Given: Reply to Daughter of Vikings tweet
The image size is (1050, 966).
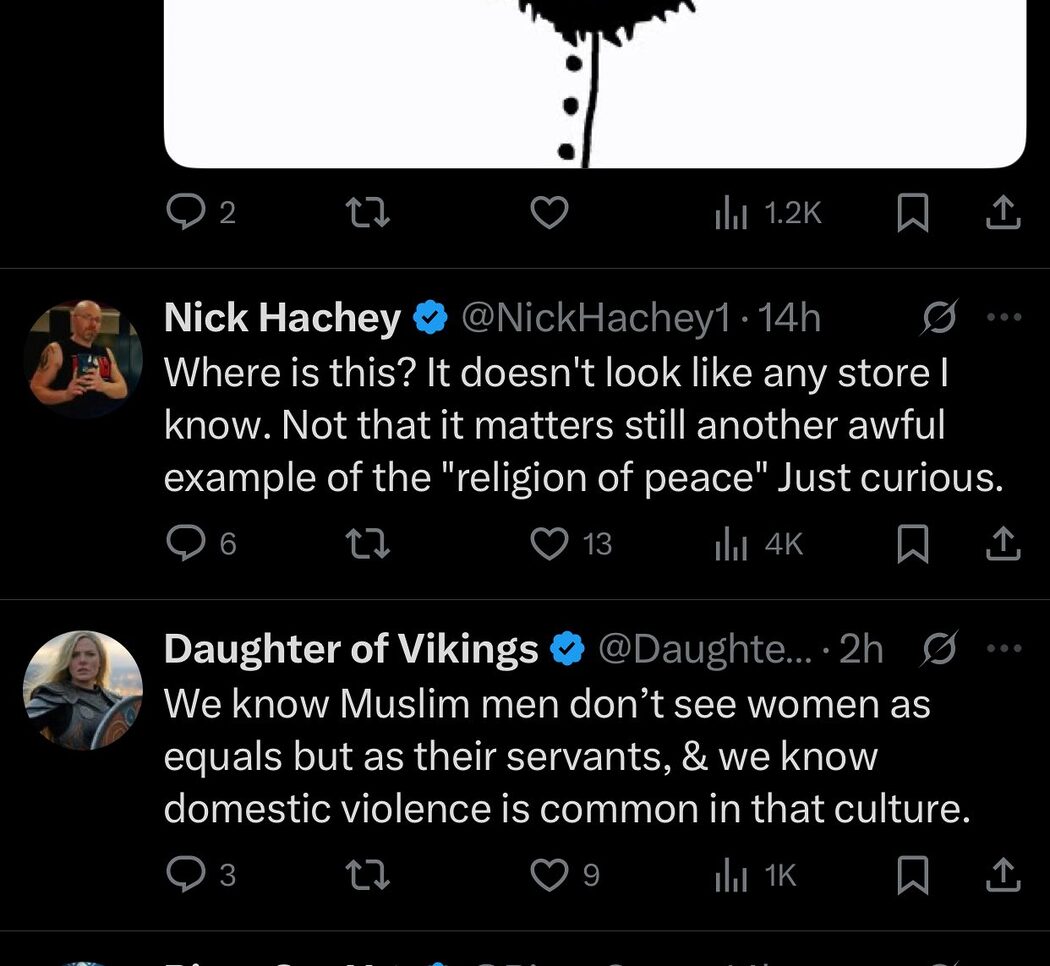Looking at the screenshot, I should pos(185,874).
